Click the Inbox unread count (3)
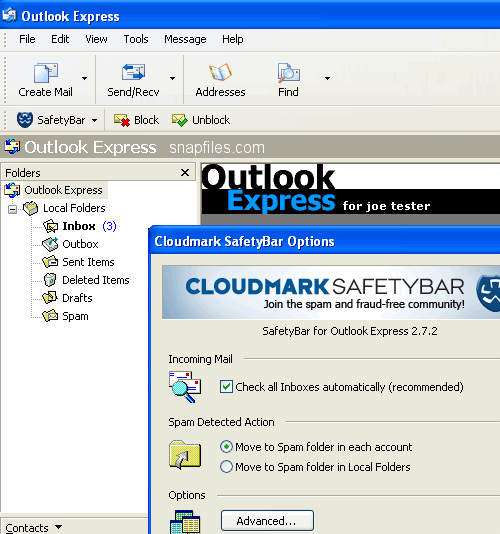The width and height of the screenshot is (500, 534). [109, 226]
